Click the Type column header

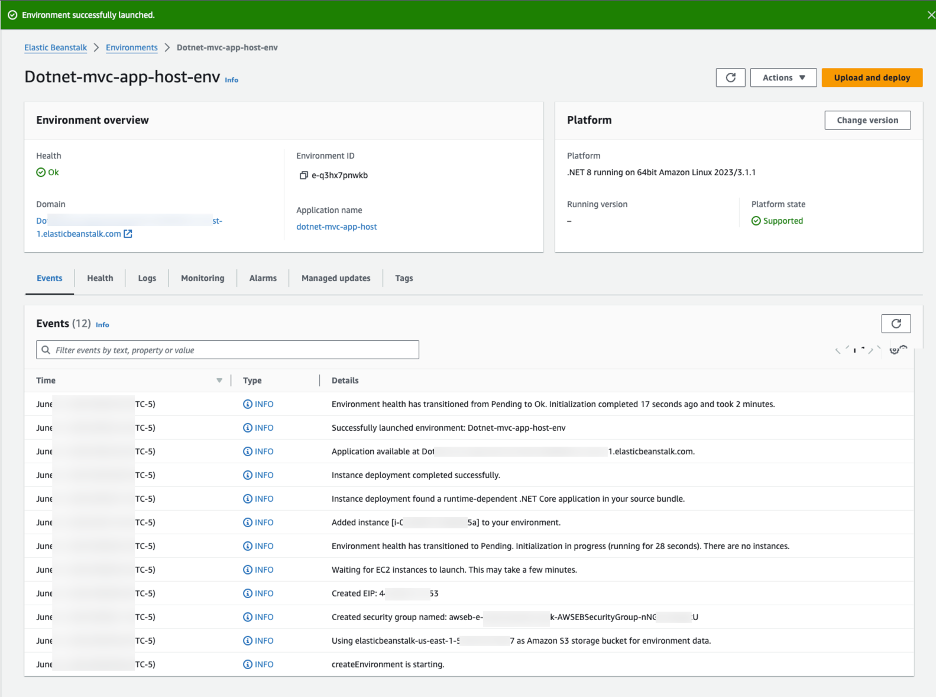pos(253,380)
